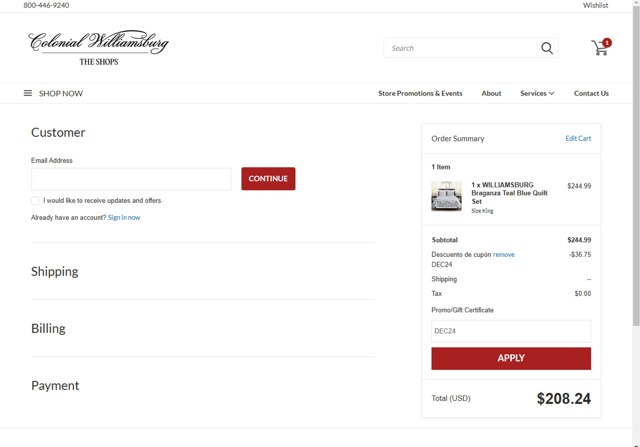Focus the Email Address field
Viewport: 640px width, 447px height.
(131, 179)
